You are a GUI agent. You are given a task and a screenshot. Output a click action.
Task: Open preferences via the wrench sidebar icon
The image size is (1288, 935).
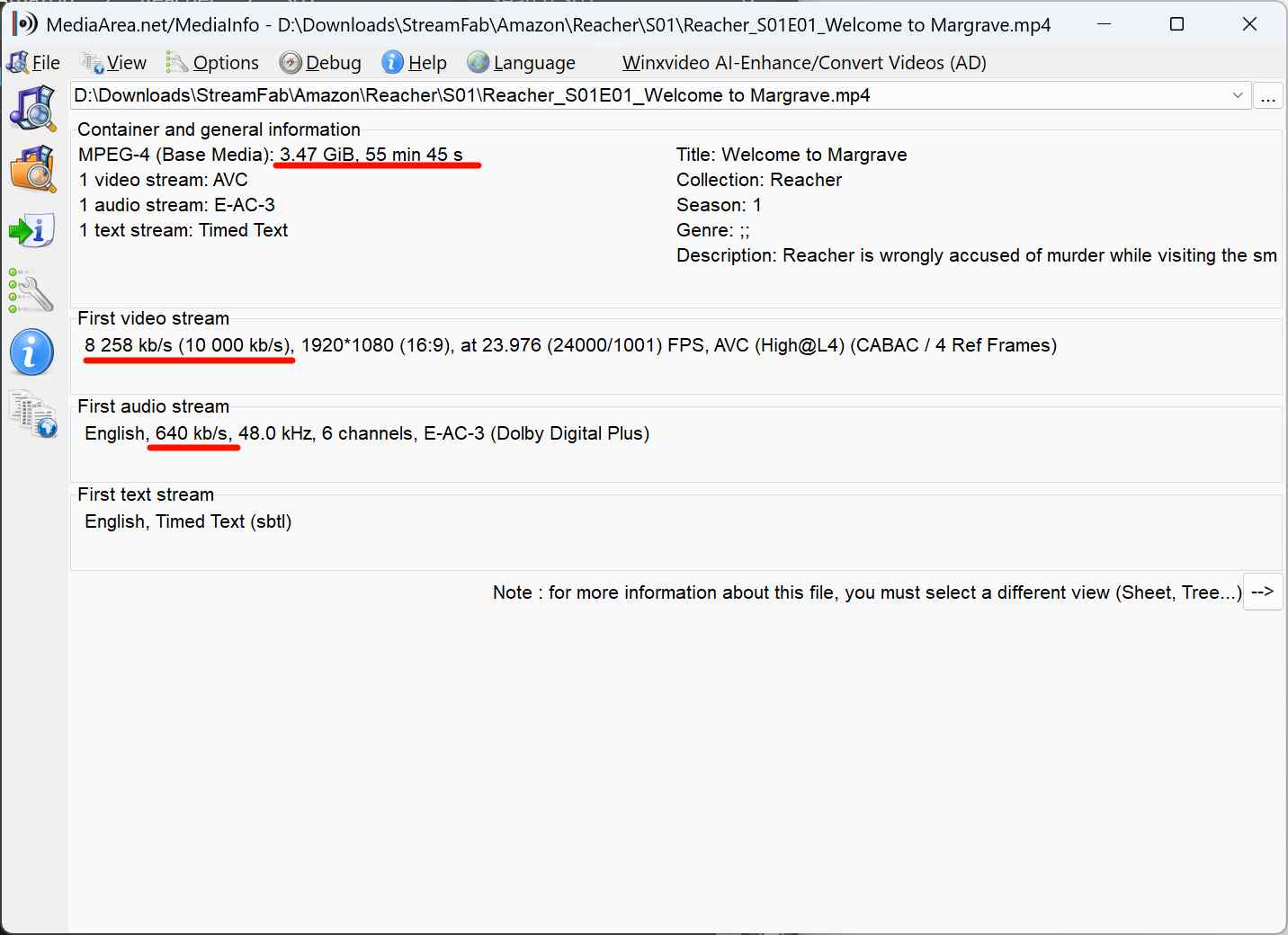[x=32, y=291]
